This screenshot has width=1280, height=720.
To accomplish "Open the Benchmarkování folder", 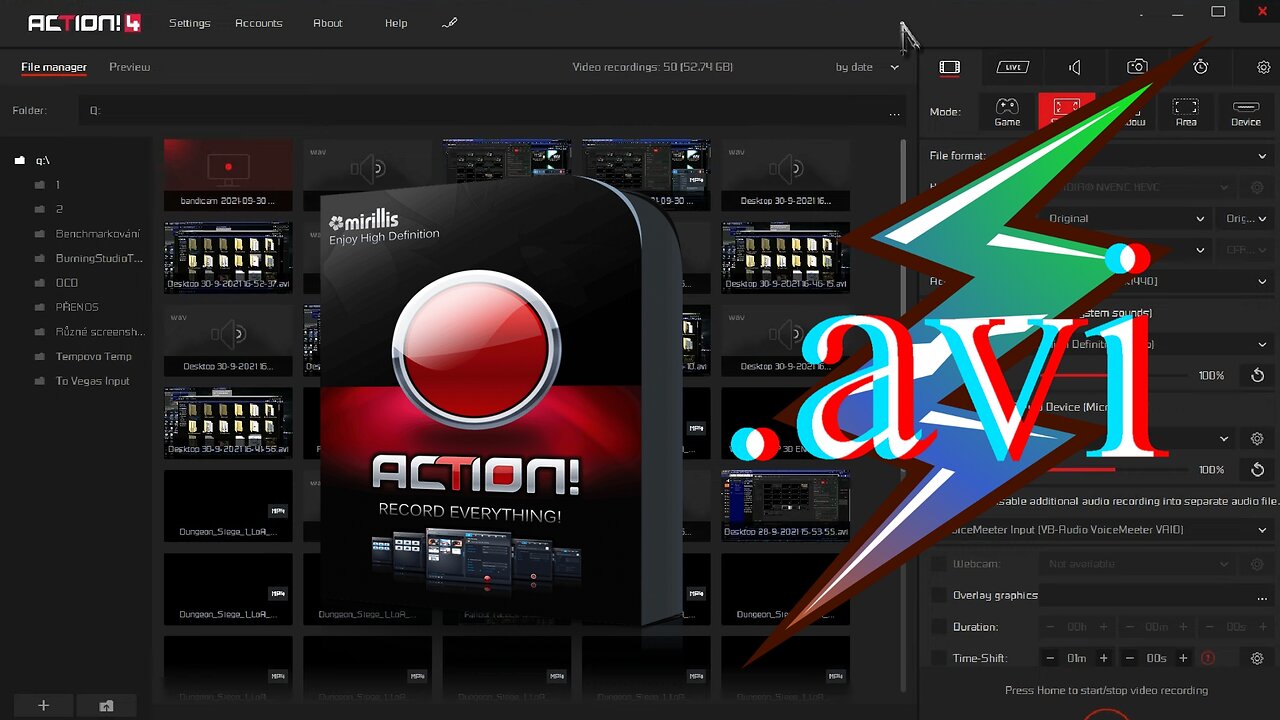I will (98, 234).
